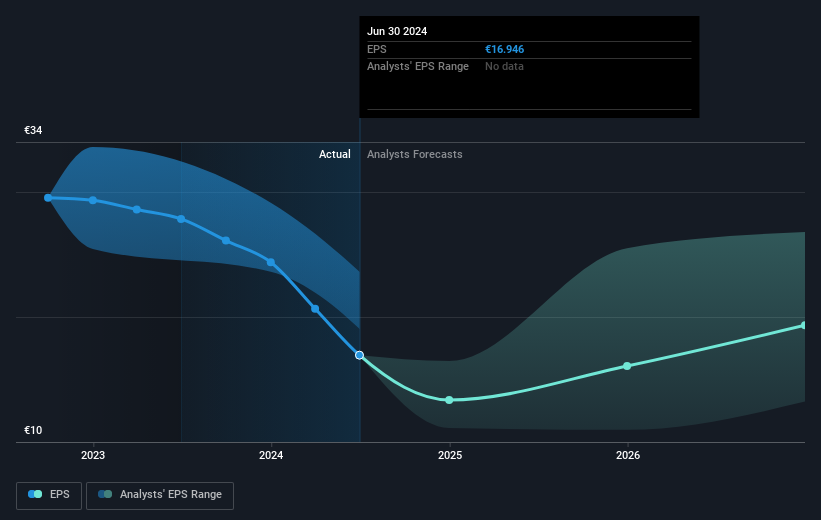Viewport: 821px width, 520px height.
Task: Click the tooltip label to the left of €16.946
Action: 376,49
